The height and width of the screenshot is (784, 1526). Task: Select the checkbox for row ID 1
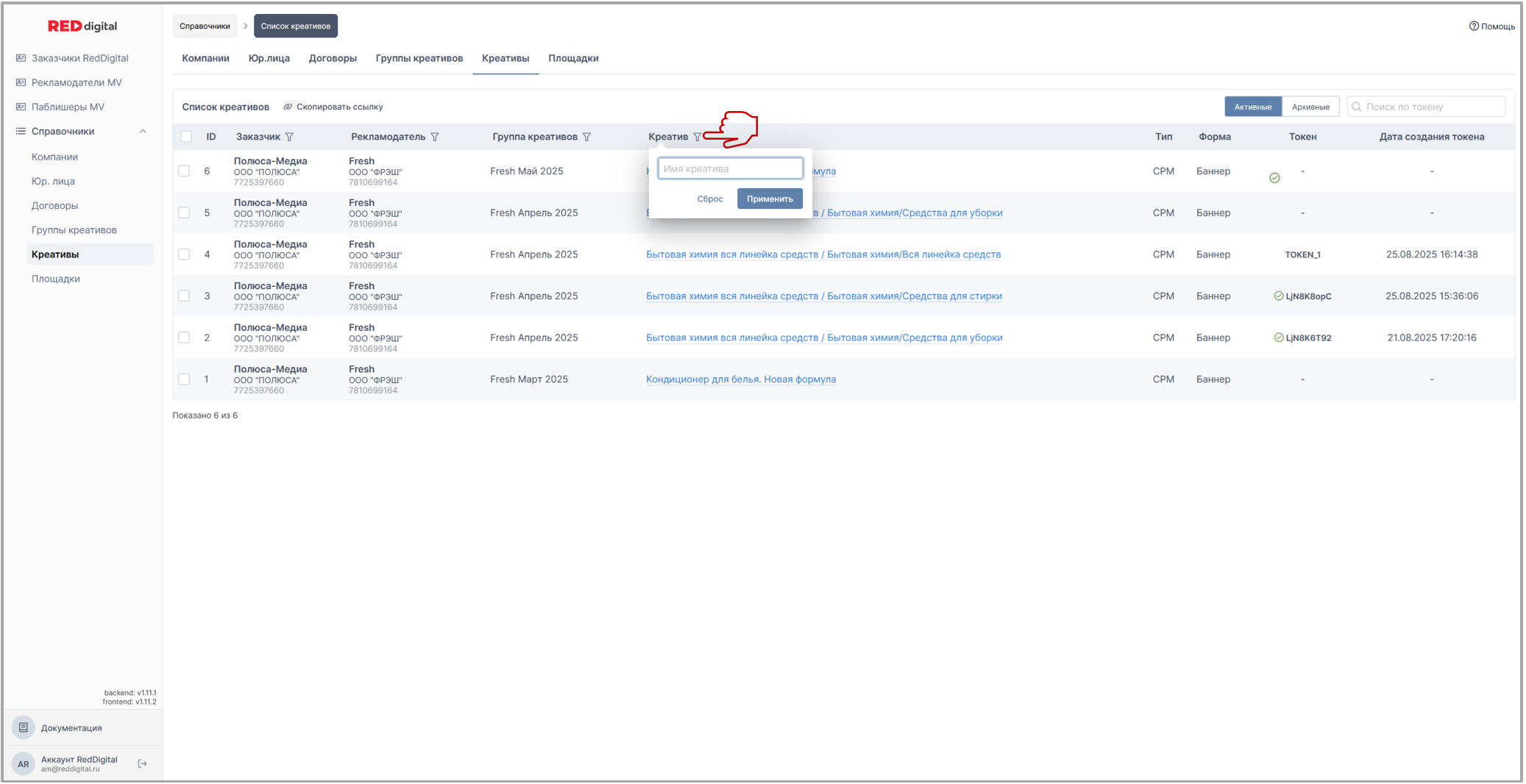pyautogui.click(x=184, y=379)
